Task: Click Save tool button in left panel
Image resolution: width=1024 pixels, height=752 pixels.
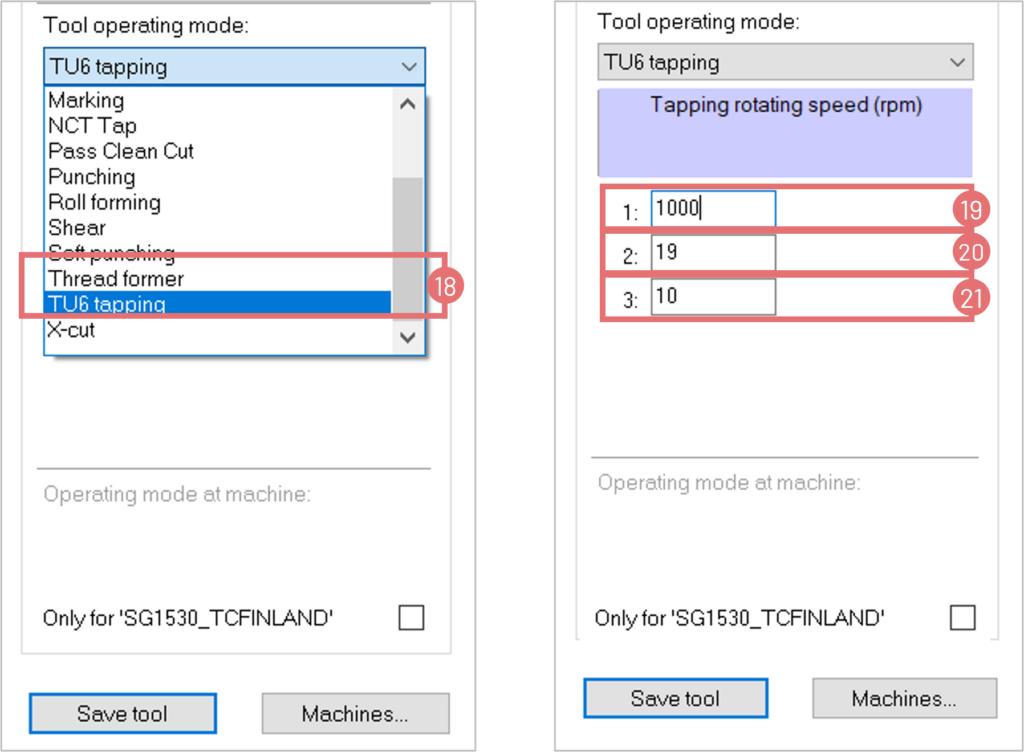Action: 123,714
